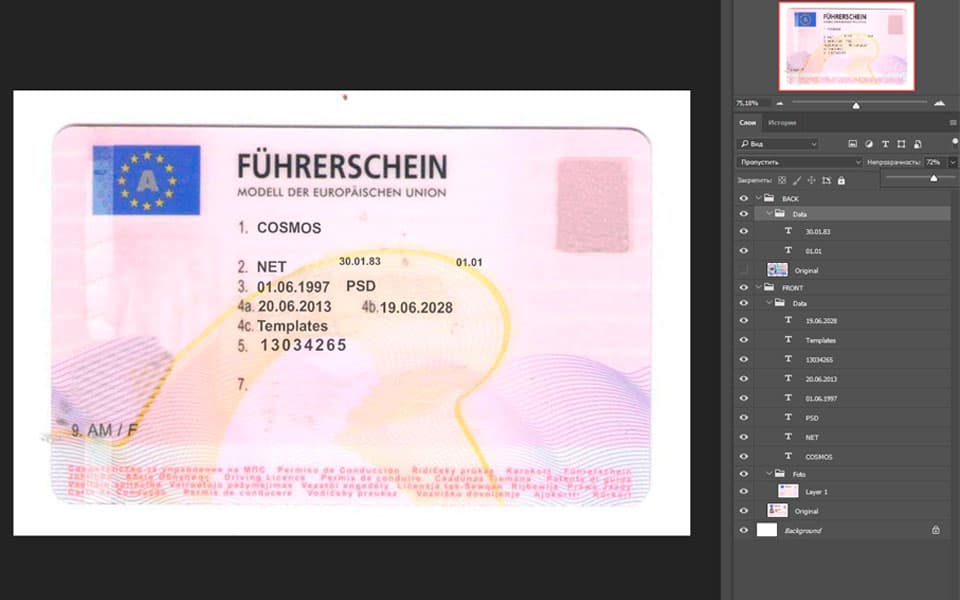Open the blend mode dropdown

tap(799, 162)
